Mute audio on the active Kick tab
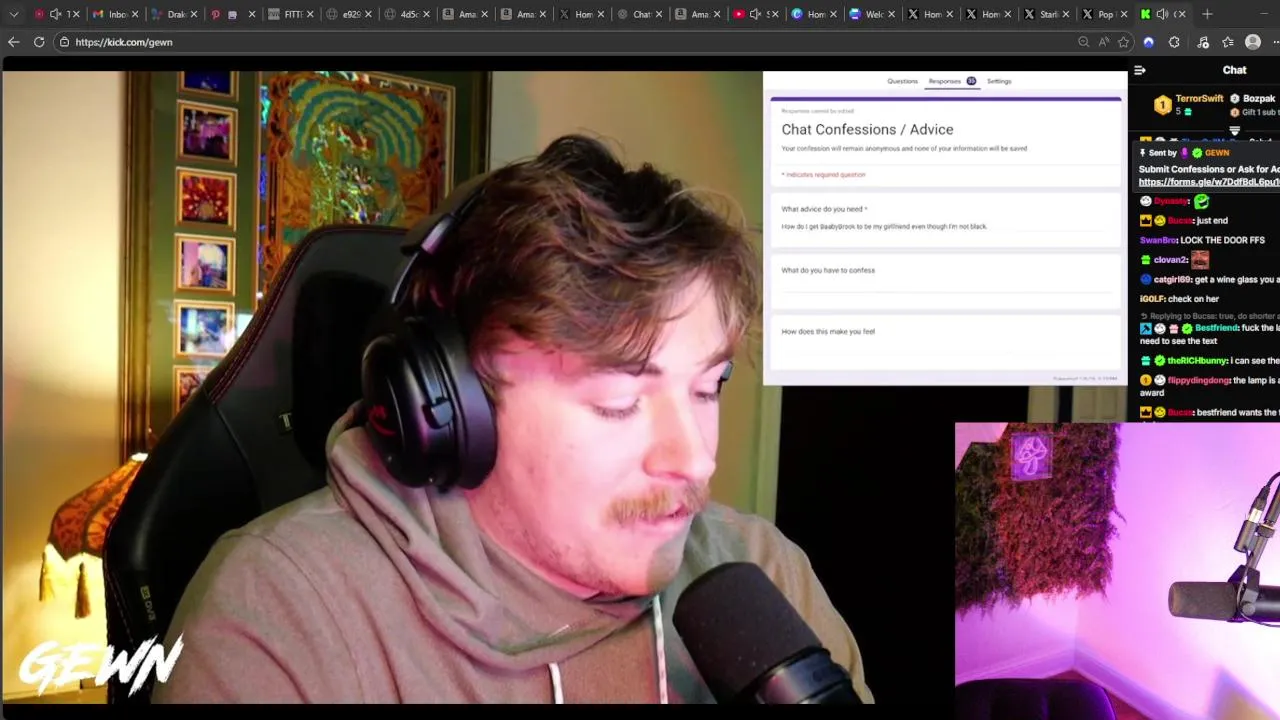 pos(1163,14)
